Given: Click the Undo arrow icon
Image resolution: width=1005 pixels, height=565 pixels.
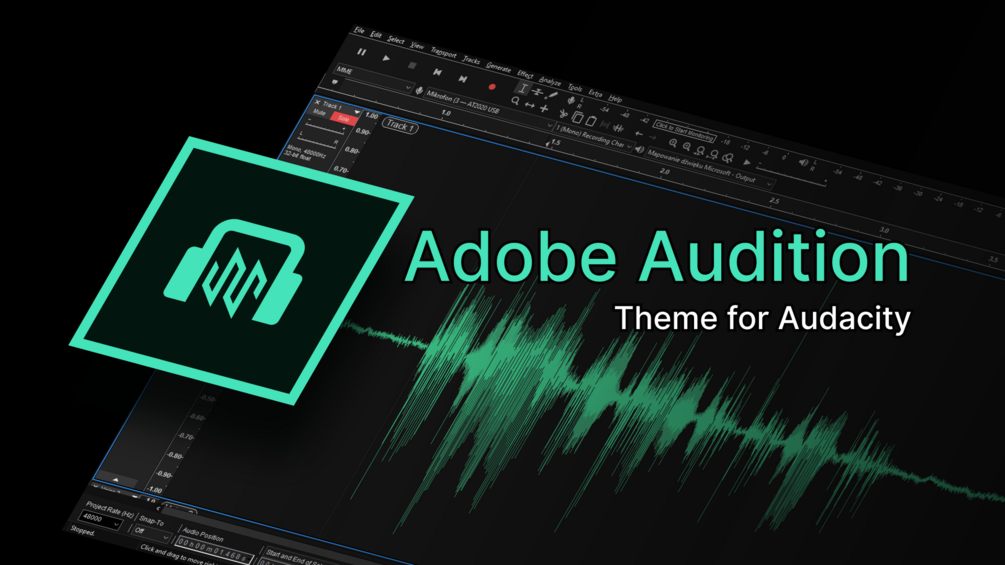Looking at the screenshot, I should [x=638, y=134].
